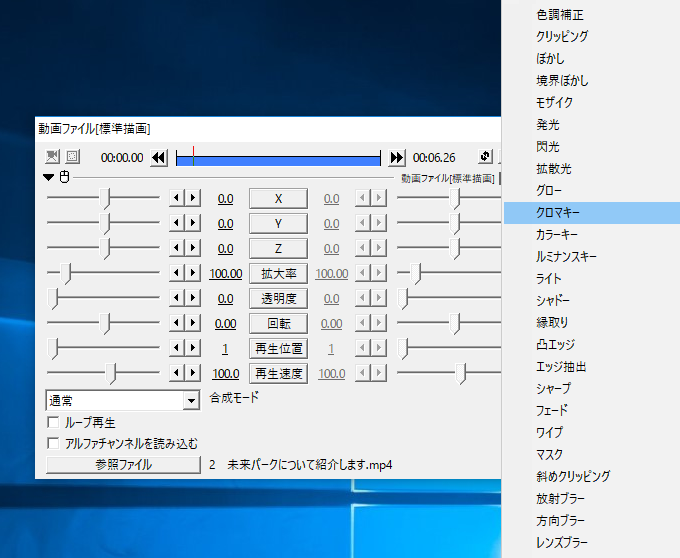Decrease left 拡大率 value with left arrow
Image resolution: width=680 pixels, height=558 pixels.
177,273
